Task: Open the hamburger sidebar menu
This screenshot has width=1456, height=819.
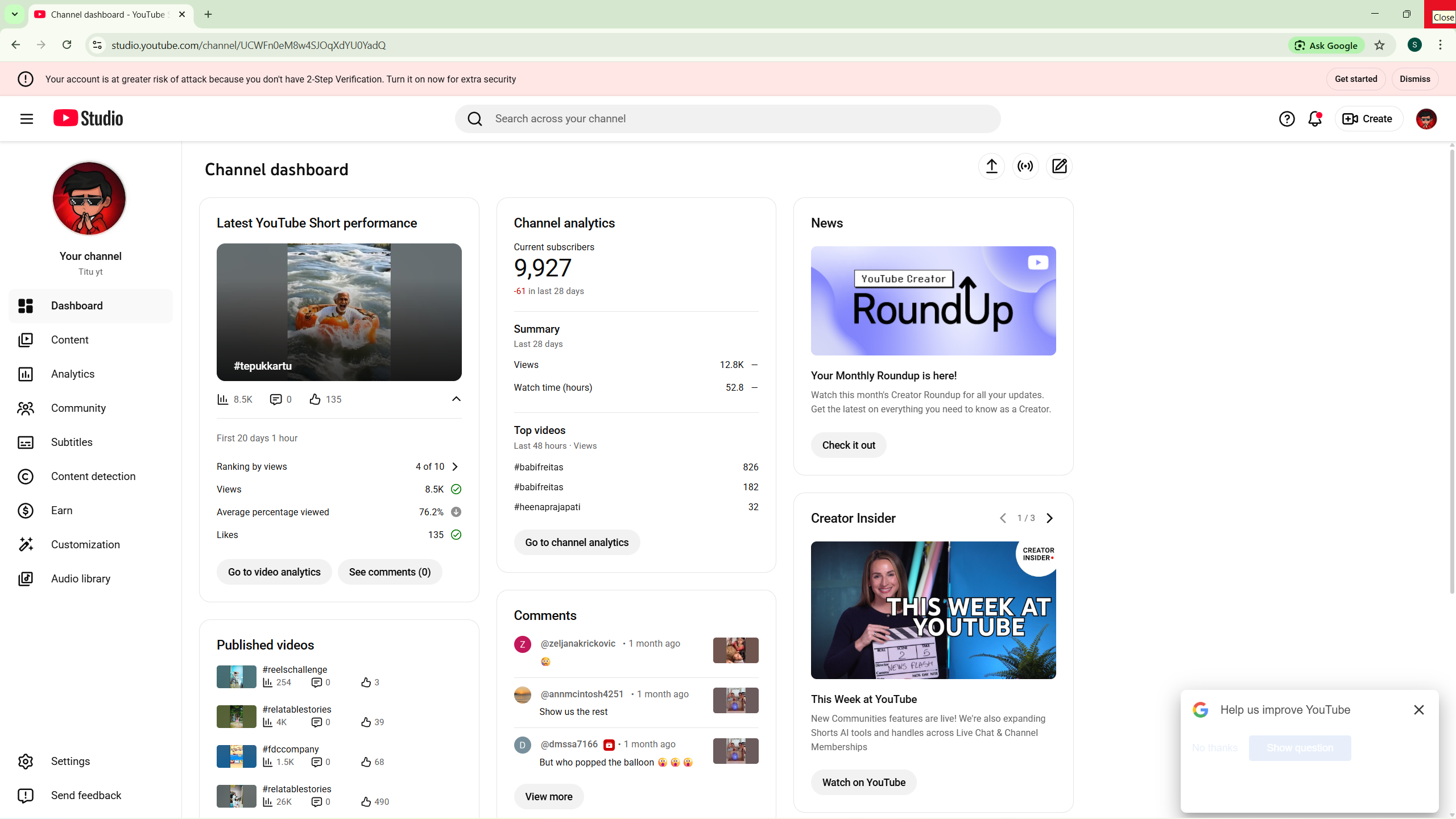Action: 27,119
